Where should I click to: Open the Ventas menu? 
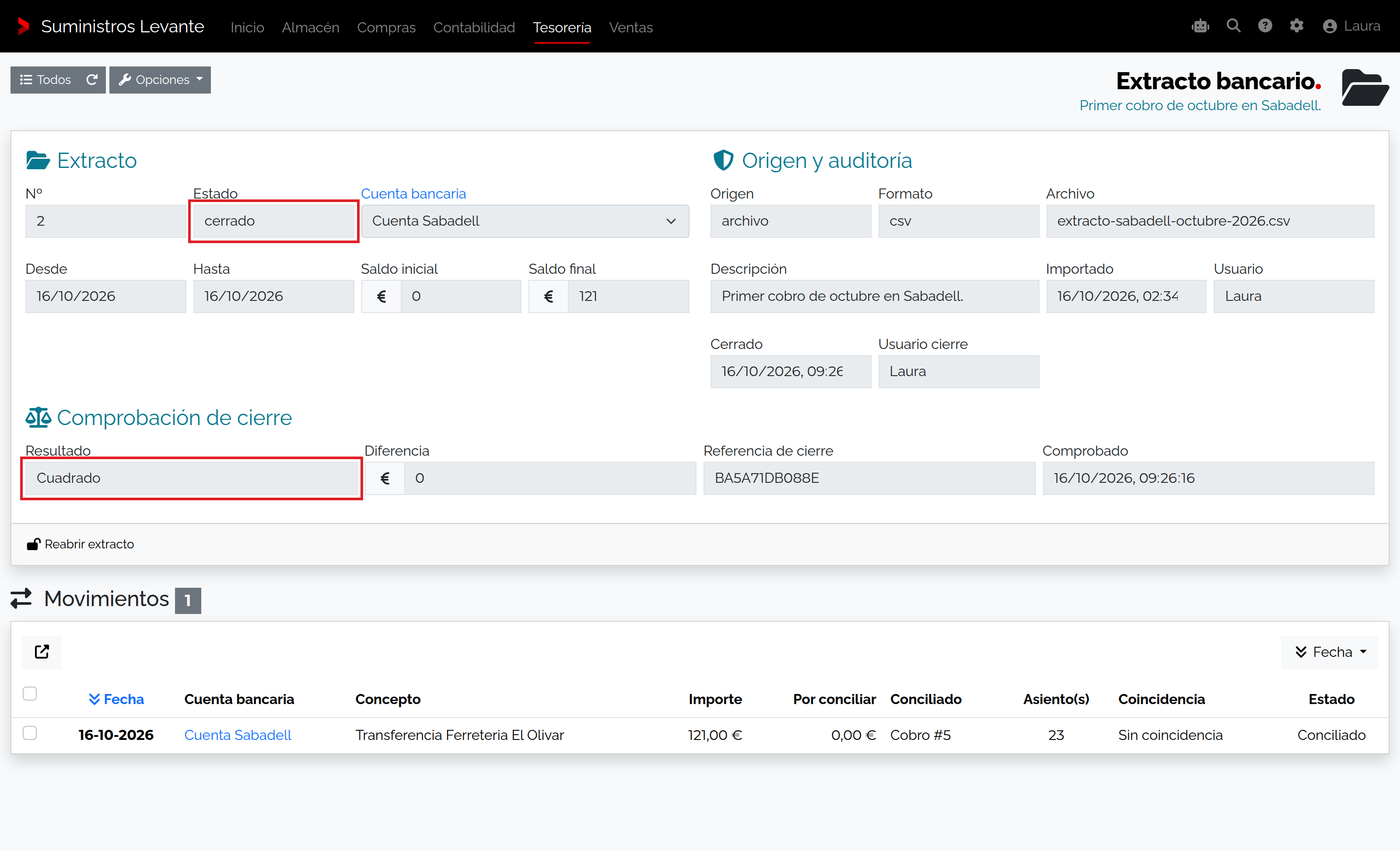coord(631,27)
